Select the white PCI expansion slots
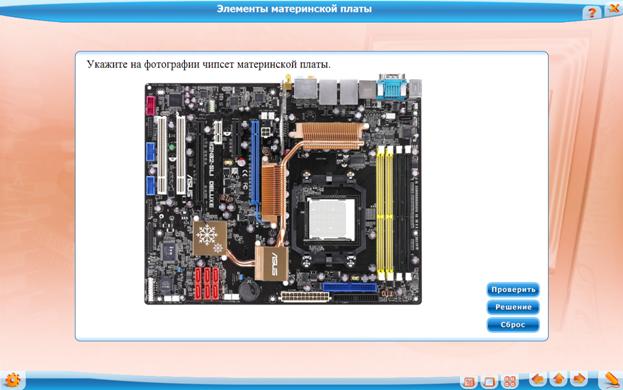Viewport: 623px width, 390px height. point(171,154)
